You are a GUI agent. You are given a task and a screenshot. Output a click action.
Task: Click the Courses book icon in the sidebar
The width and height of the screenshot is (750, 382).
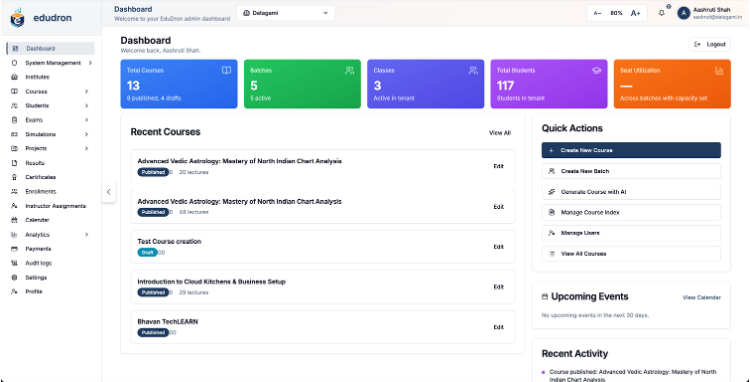point(14,91)
